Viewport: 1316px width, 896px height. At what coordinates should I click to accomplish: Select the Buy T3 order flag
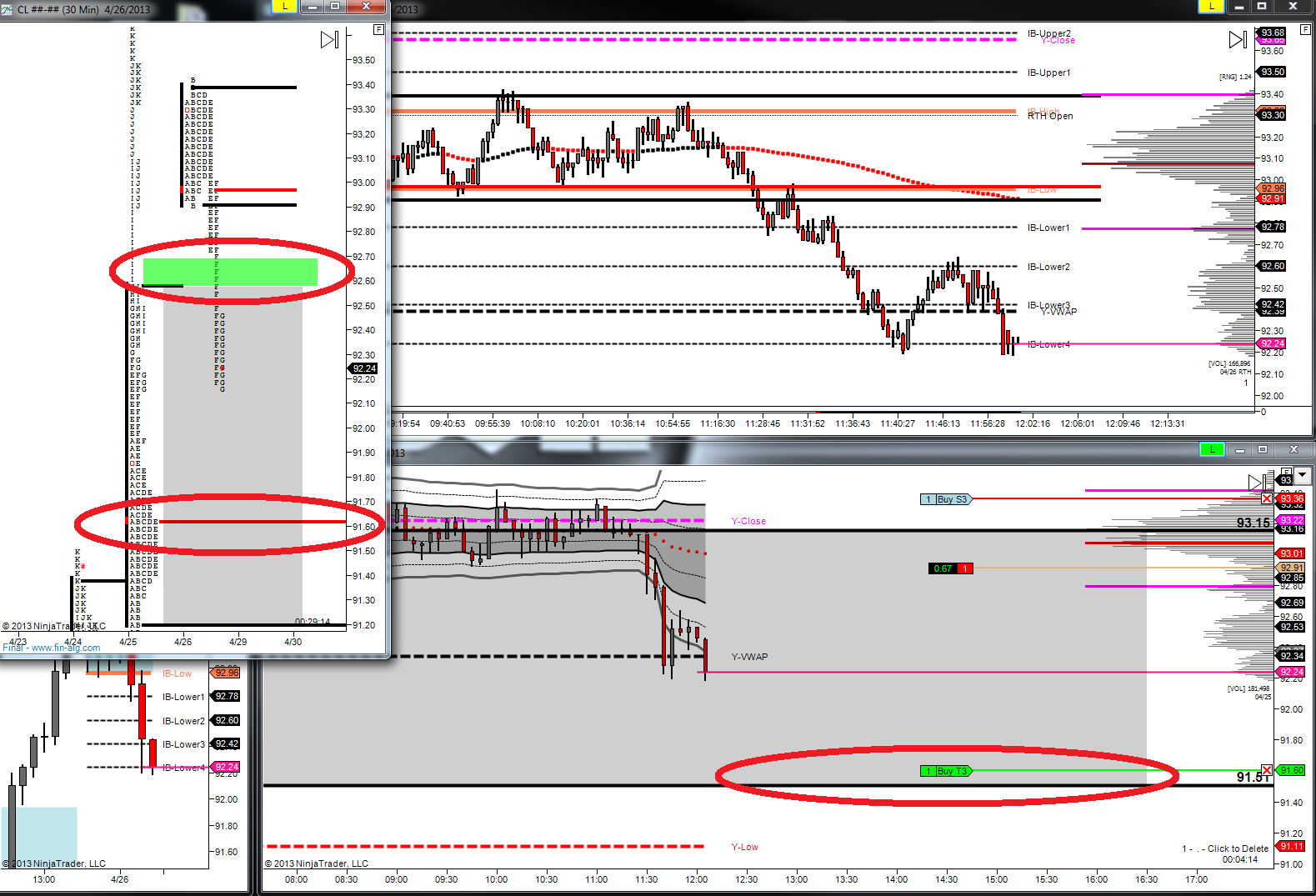click(946, 771)
